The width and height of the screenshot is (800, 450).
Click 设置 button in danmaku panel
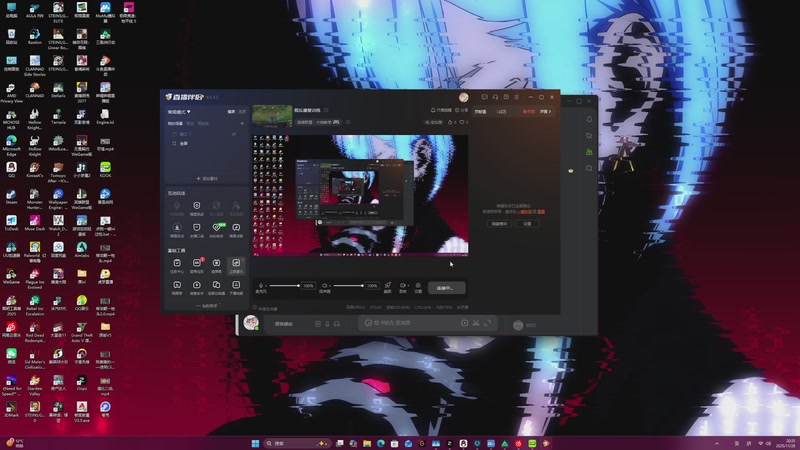tap(527, 224)
